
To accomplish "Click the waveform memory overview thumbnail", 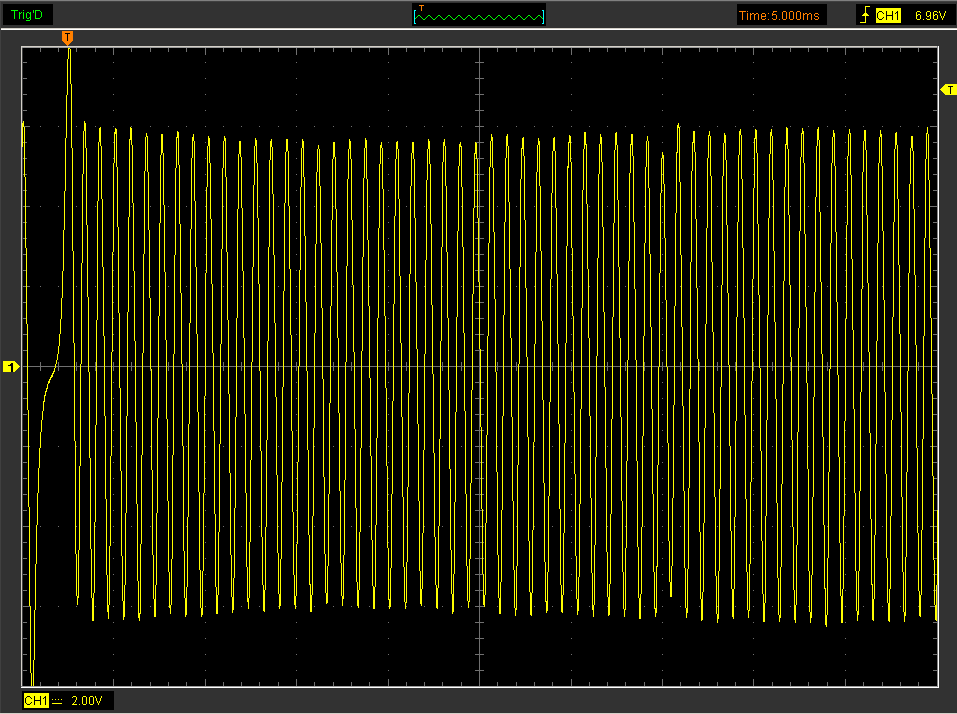I will click(x=478, y=15).
